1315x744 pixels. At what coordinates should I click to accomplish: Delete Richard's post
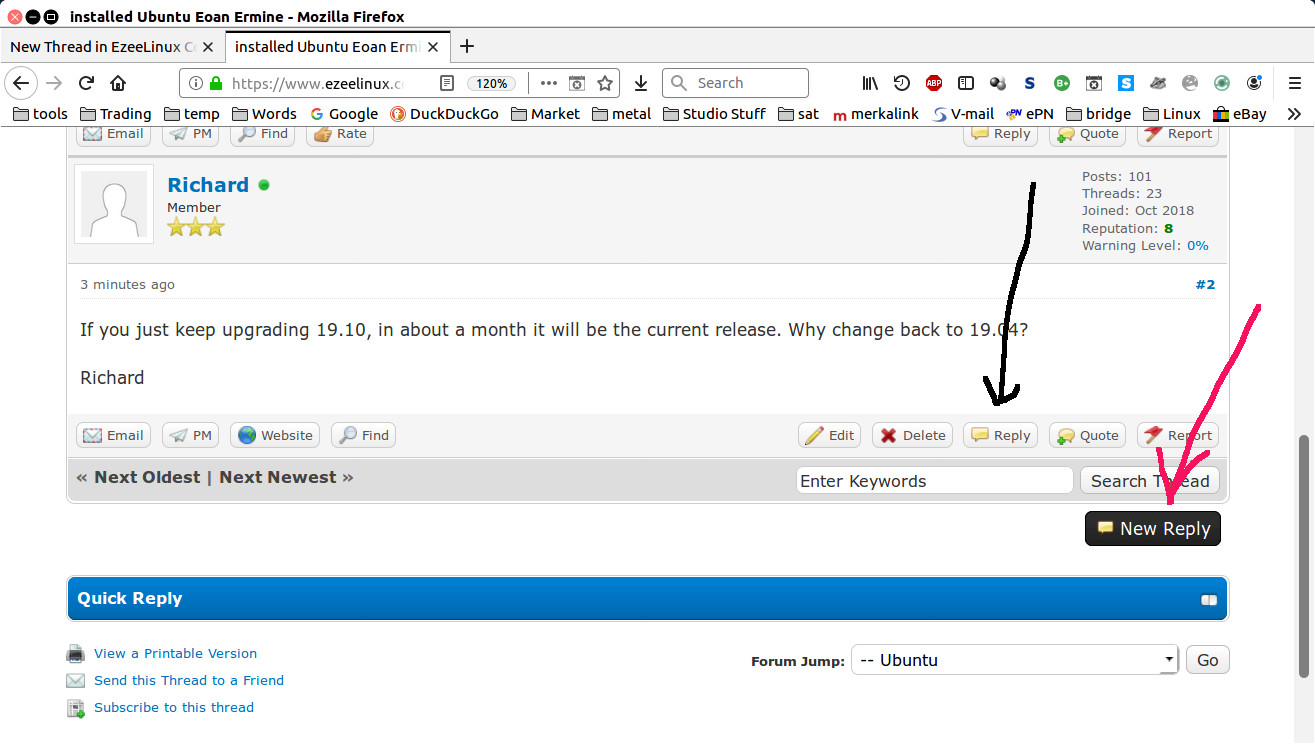point(912,435)
